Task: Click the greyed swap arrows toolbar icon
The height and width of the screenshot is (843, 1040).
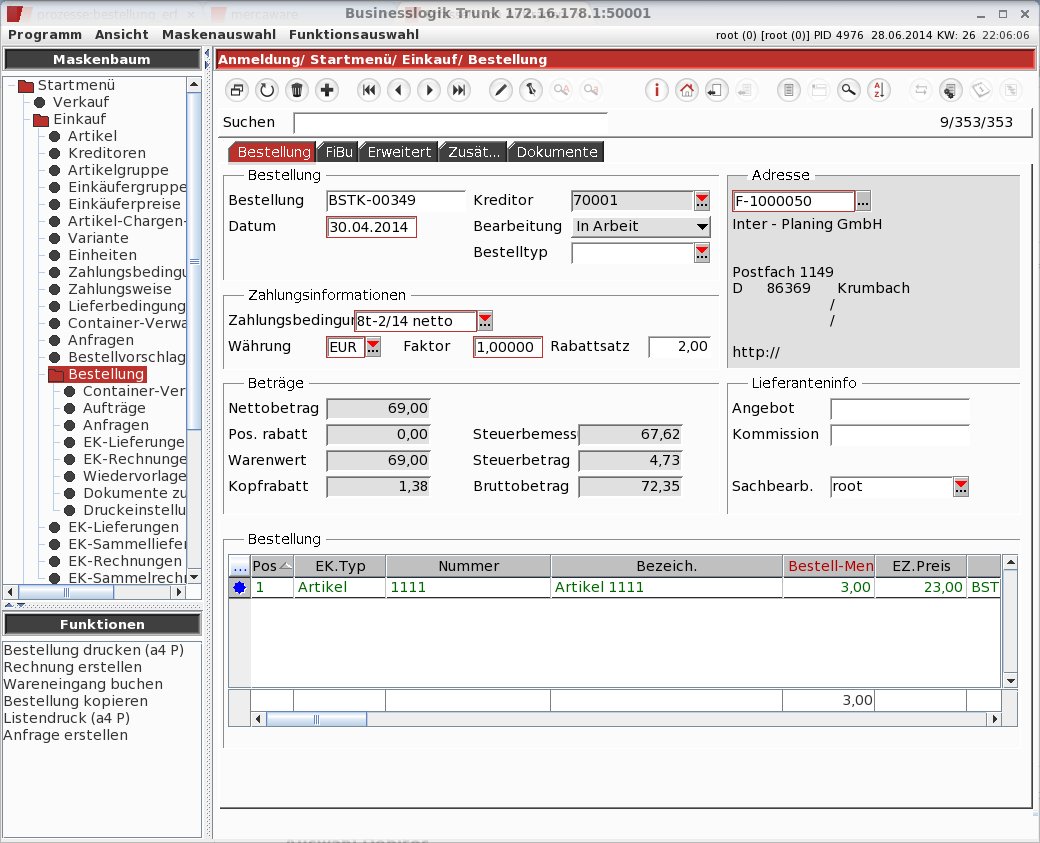Action: coord(921,90)
